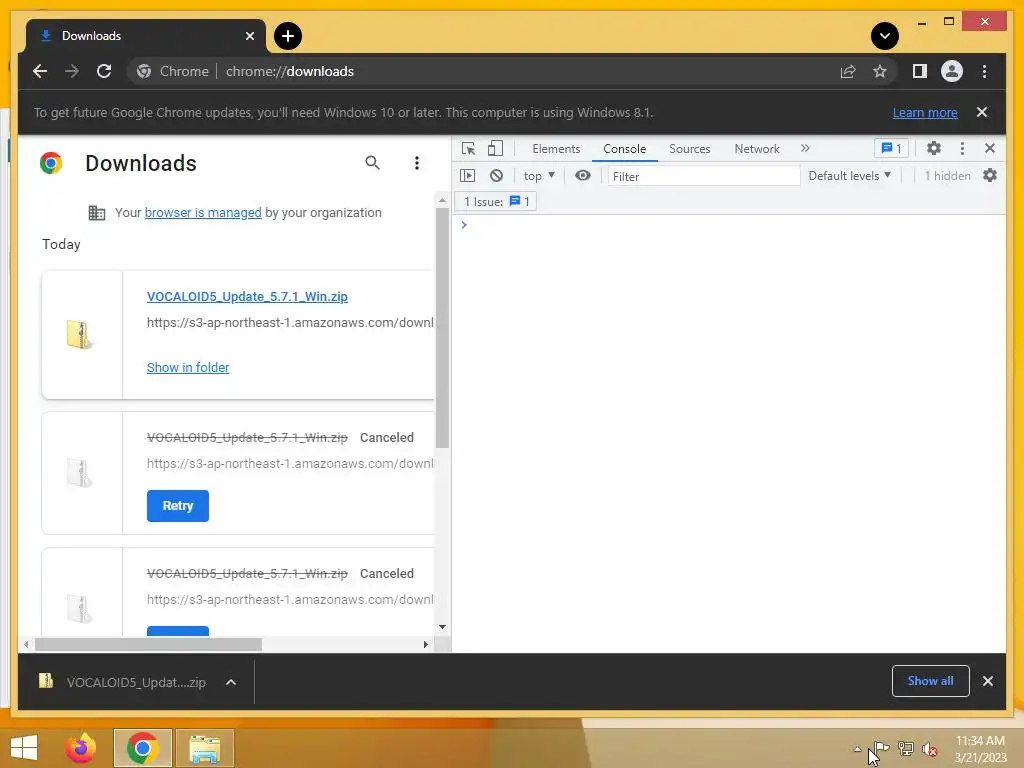Viewport: 1024px width, 768px height.
Task: Toggle the device toolbar in DevTools
Action: point(496,148)
